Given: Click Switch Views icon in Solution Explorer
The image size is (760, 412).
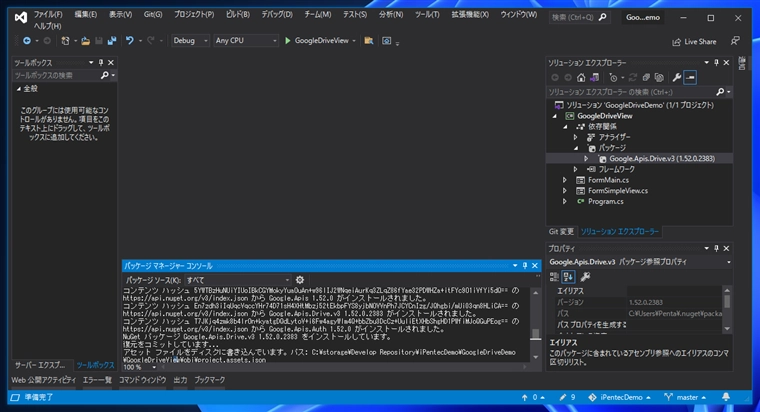Looking at the screenshot, I should (x=594, y=78).
